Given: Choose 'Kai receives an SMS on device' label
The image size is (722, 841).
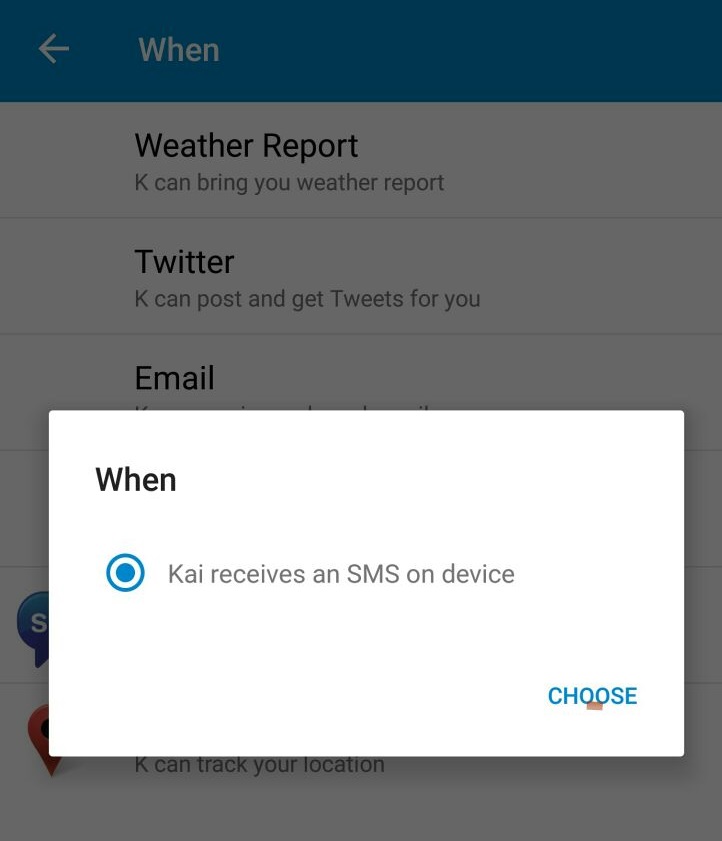Looking at the screenshot, I should [x=341, y=574].
